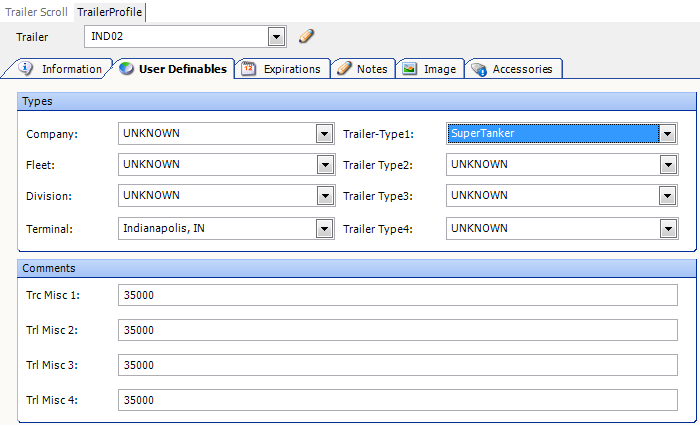Switch to the Trailer Scroll tab
The image size is (700, 425).
tap(36, 12)
